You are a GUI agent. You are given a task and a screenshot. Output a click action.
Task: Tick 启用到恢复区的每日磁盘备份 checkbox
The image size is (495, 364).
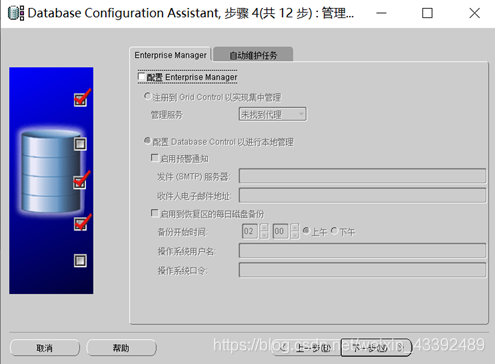(x=154, y=213)
